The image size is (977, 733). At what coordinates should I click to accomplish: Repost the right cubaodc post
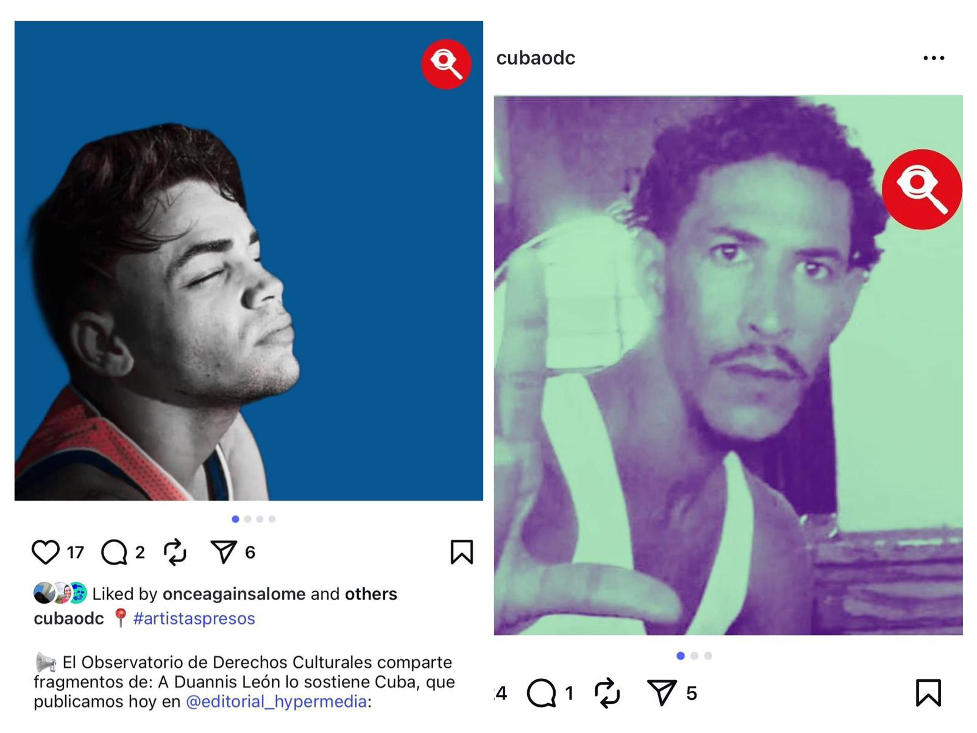[x=607, y=693]
